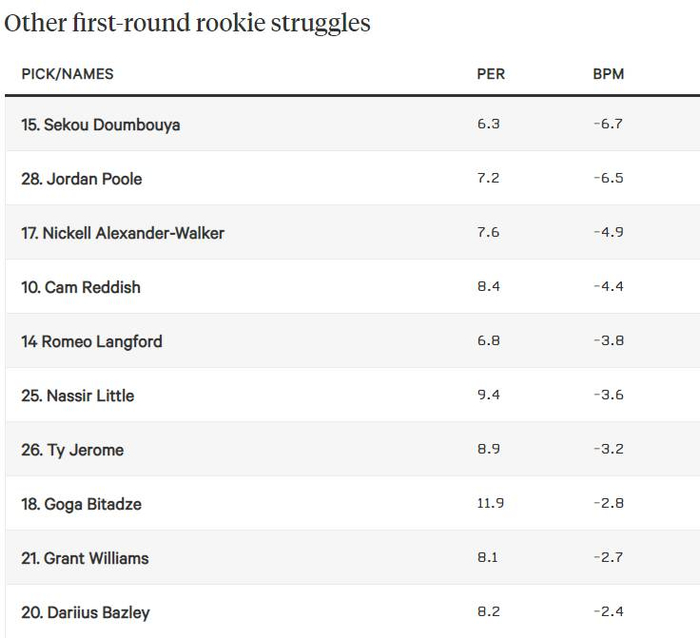This screenshot has height=638, width=700.
Task: Click on Nassir Little's name
Action: [77, 395]
